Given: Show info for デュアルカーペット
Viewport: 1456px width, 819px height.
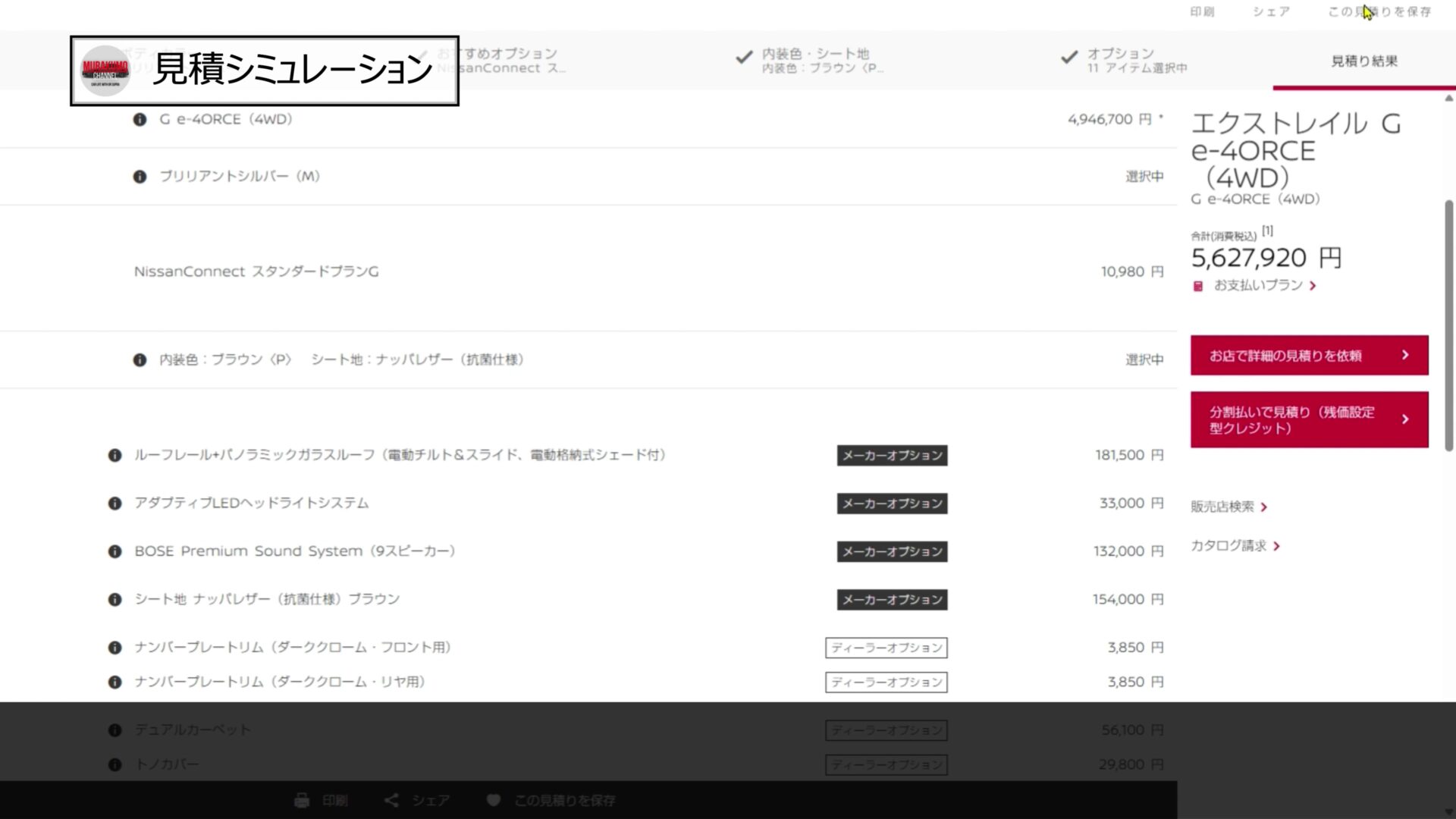Looking at the screenshot, I should [x=115, y=730].
